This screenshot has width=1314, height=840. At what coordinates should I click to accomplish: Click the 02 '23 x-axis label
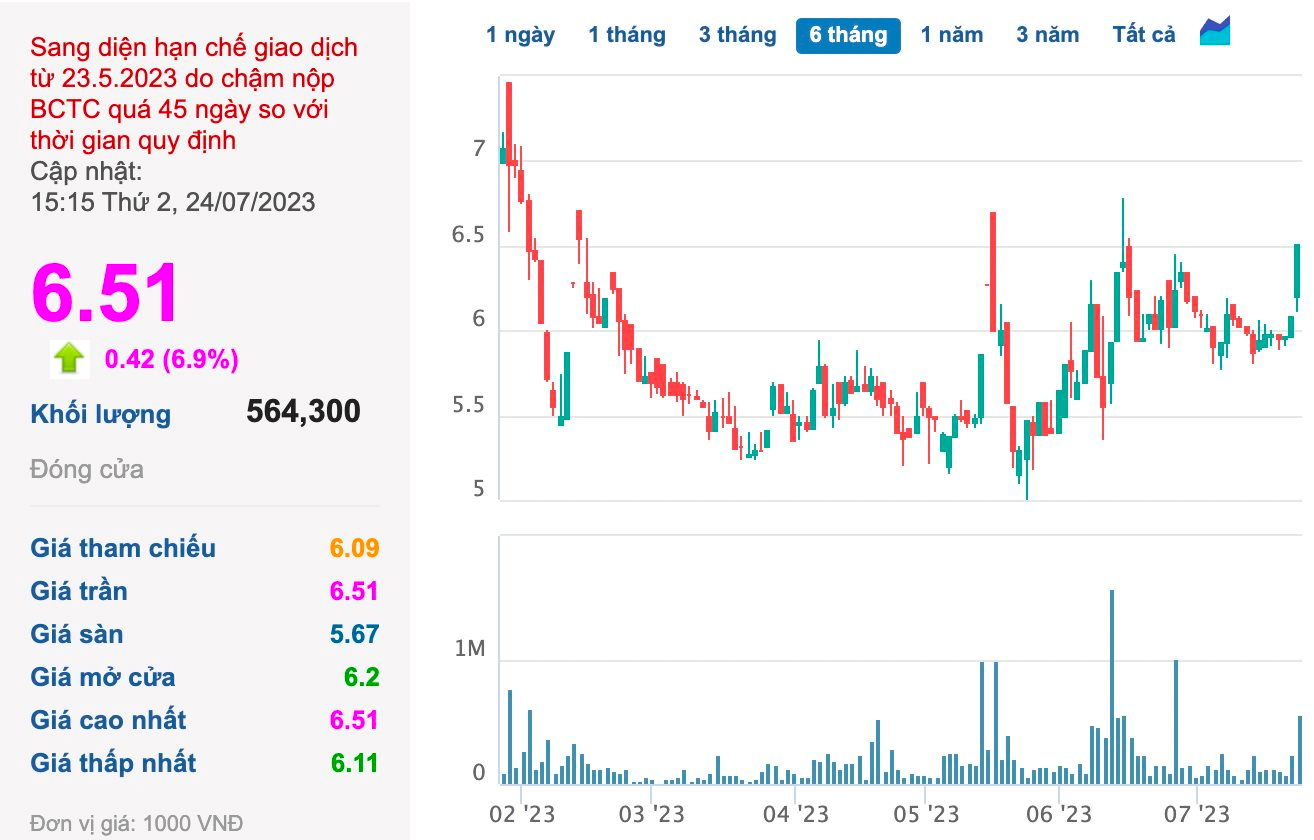(x=524, y=814)
